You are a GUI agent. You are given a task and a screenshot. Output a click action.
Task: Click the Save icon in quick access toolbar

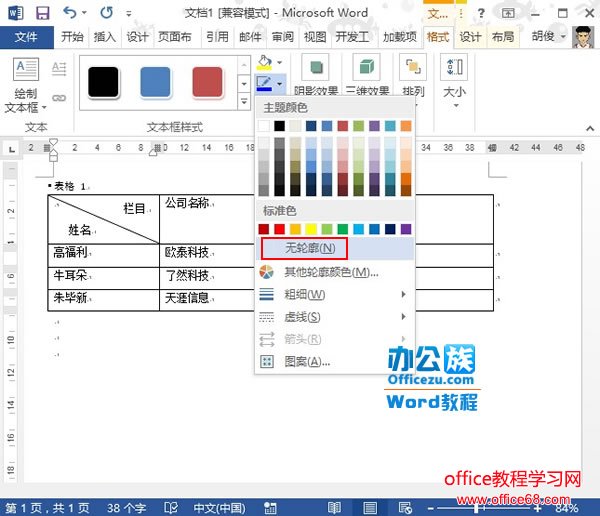point(42,13)
